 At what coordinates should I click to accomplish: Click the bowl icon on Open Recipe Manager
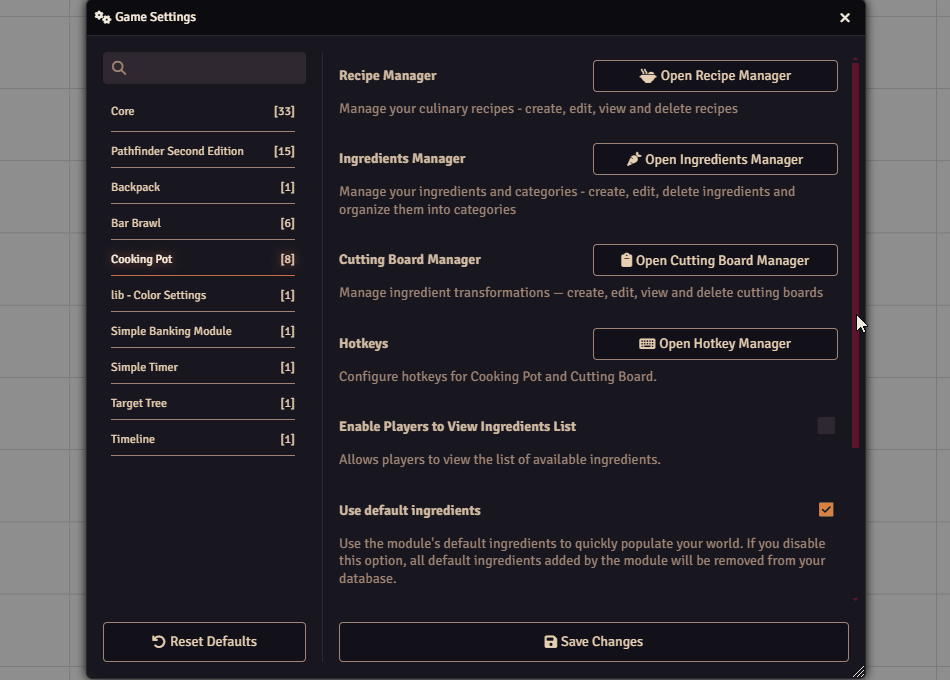click(648, 76)
